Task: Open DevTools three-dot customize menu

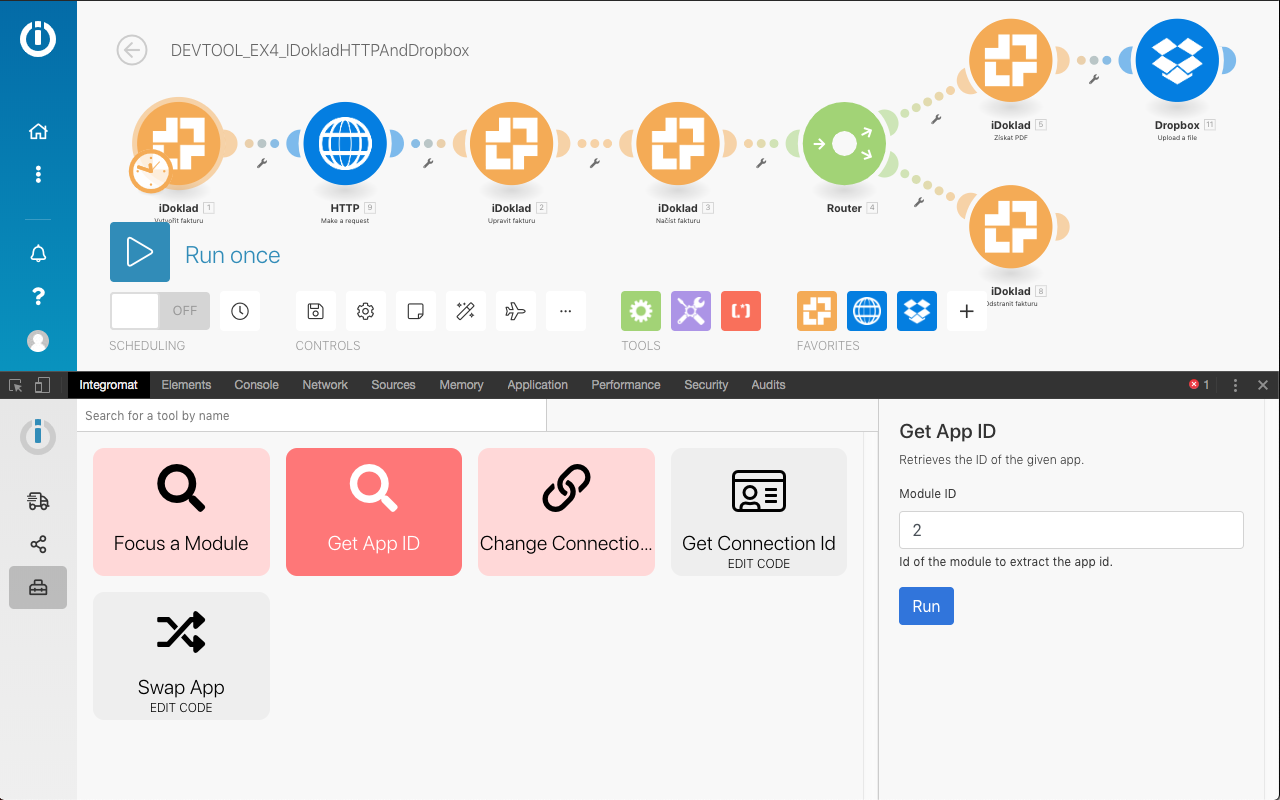Action: (1236, 385)
